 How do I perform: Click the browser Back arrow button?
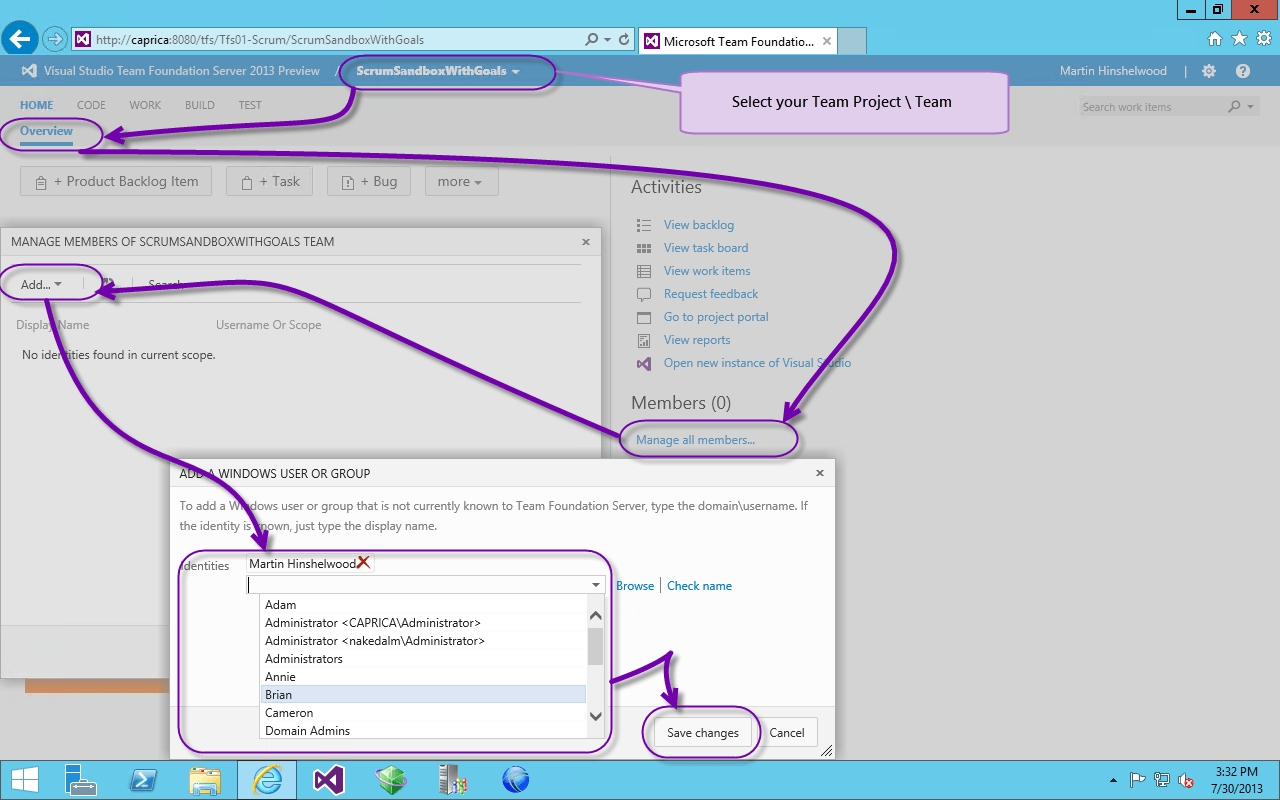pos(20,38)
